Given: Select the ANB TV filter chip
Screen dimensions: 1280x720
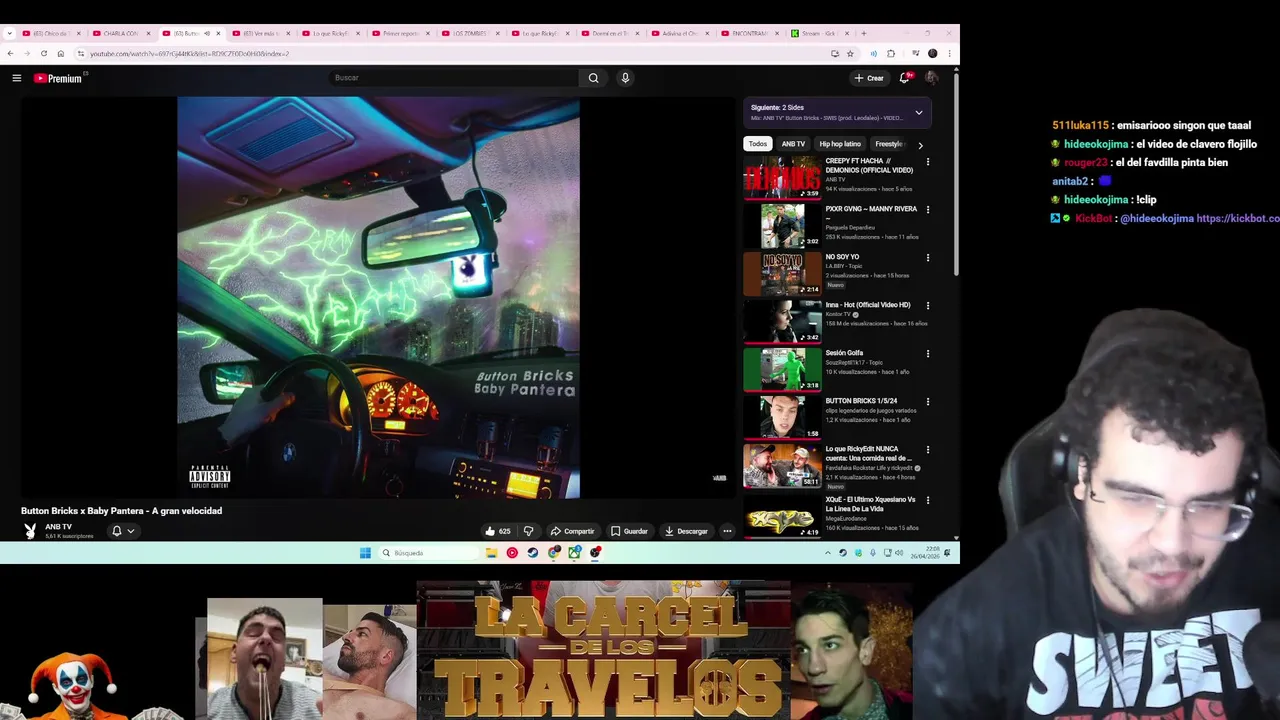Looking at the screenshot, I should [x=793, y=144].
